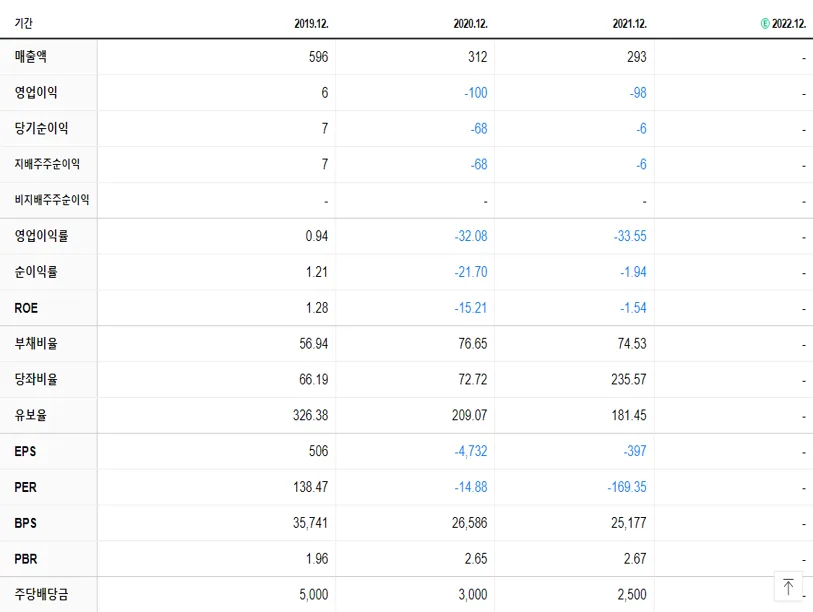Click the 유보율 value 326.38
Screen dimensions: 813x612
[311, 415]
